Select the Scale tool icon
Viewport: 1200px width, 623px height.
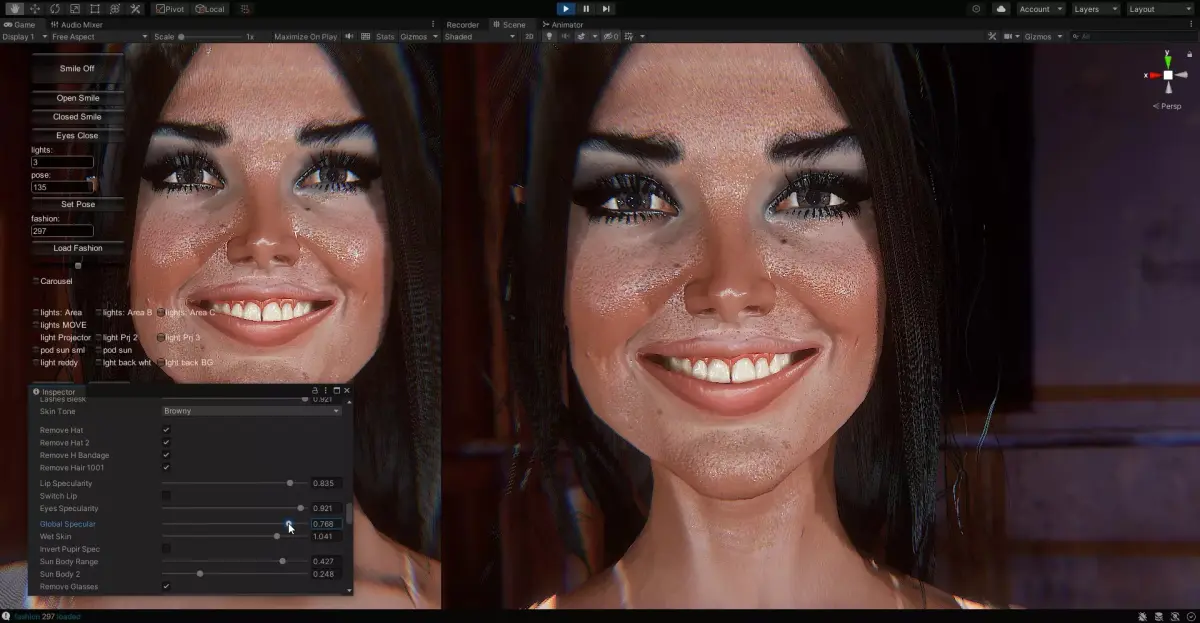click(74, 9)
